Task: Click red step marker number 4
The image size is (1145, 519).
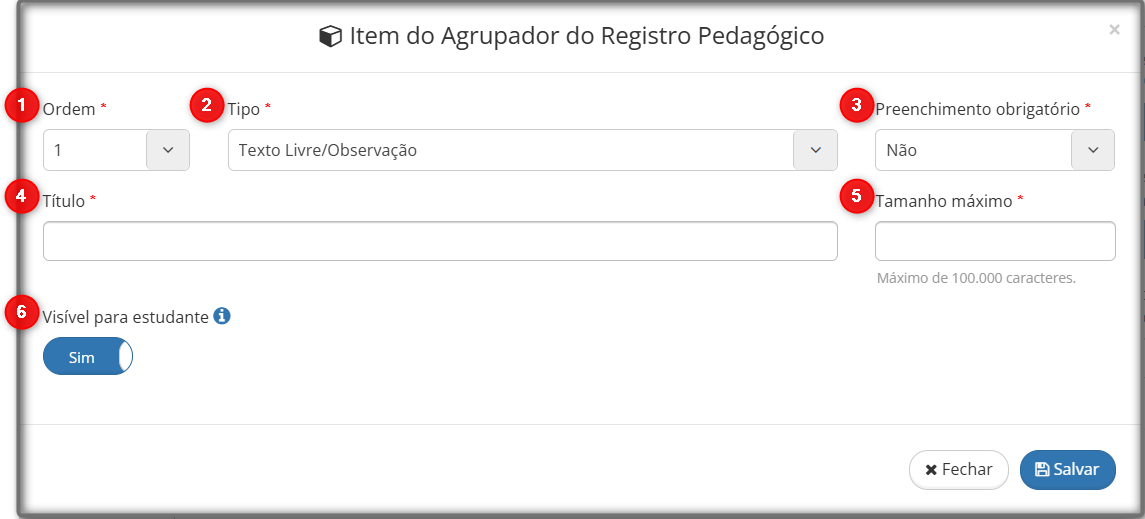Action: (20, 196)
